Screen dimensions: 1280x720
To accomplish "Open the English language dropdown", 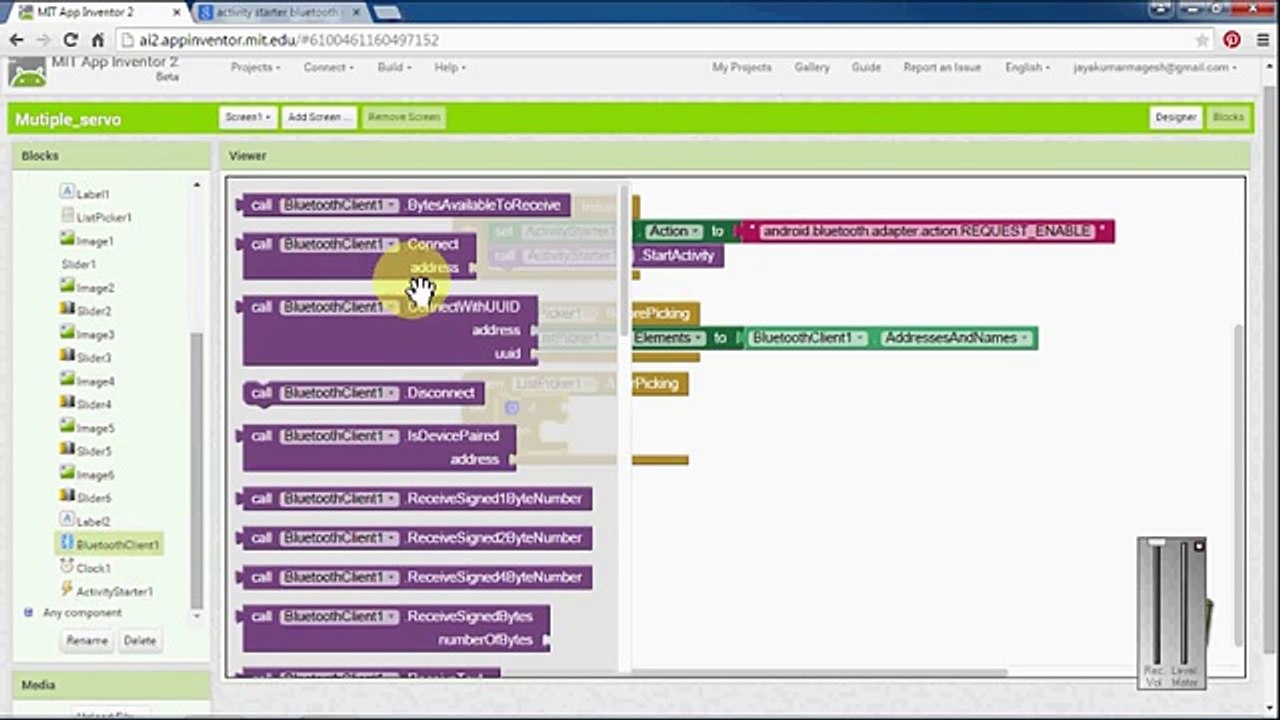I will tap(1027, 67).
